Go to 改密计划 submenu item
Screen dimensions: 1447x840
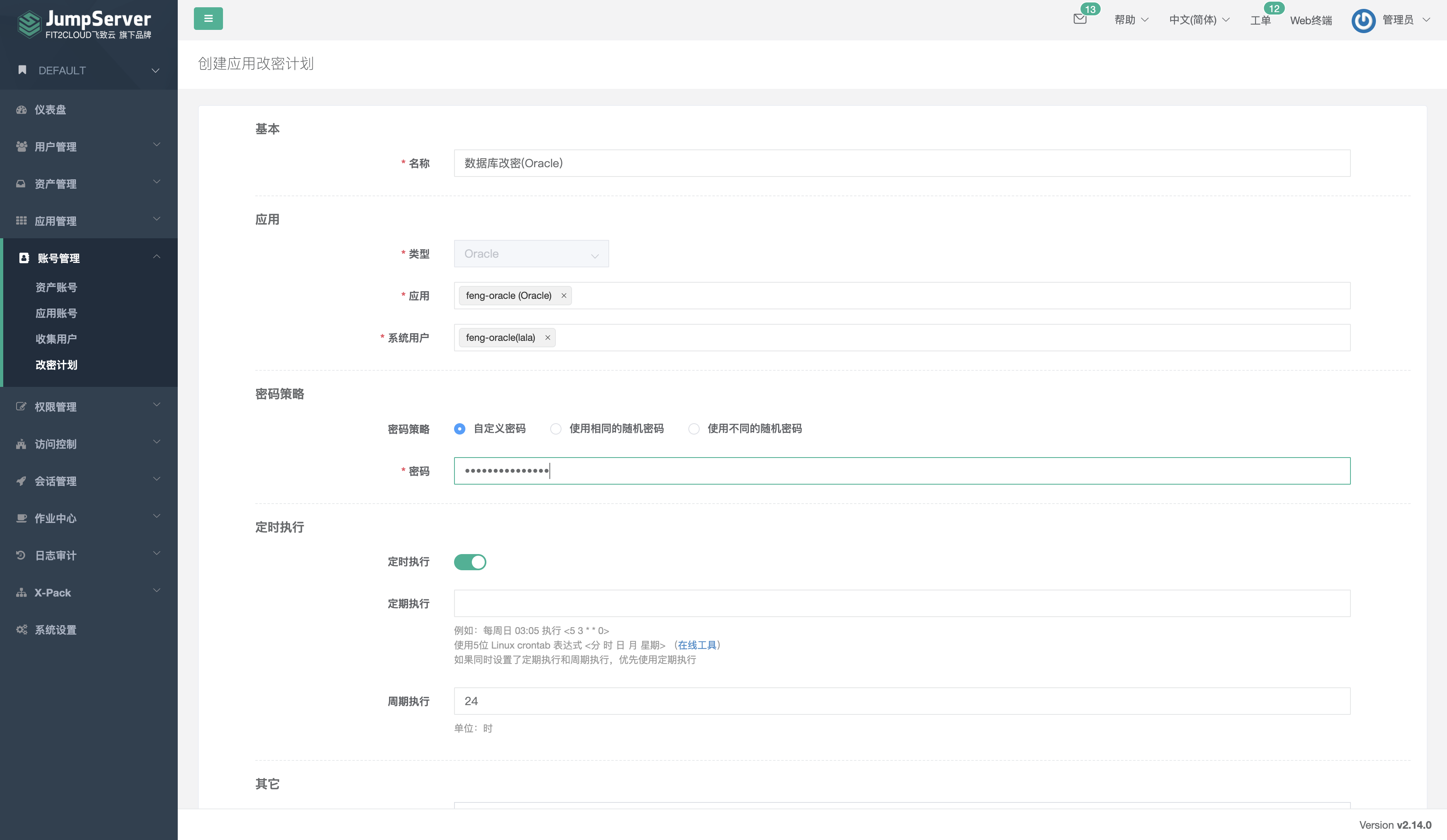click(56, 365)
